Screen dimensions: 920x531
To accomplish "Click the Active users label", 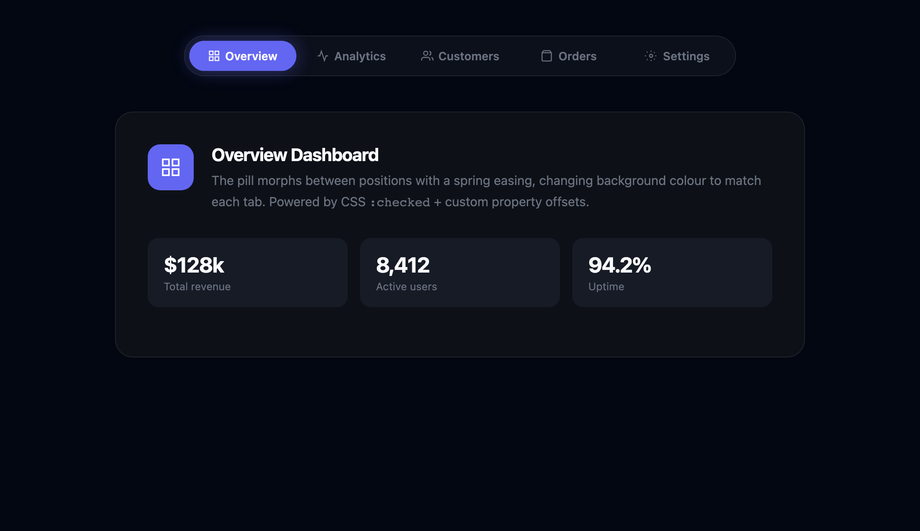I will coord(407,286).
